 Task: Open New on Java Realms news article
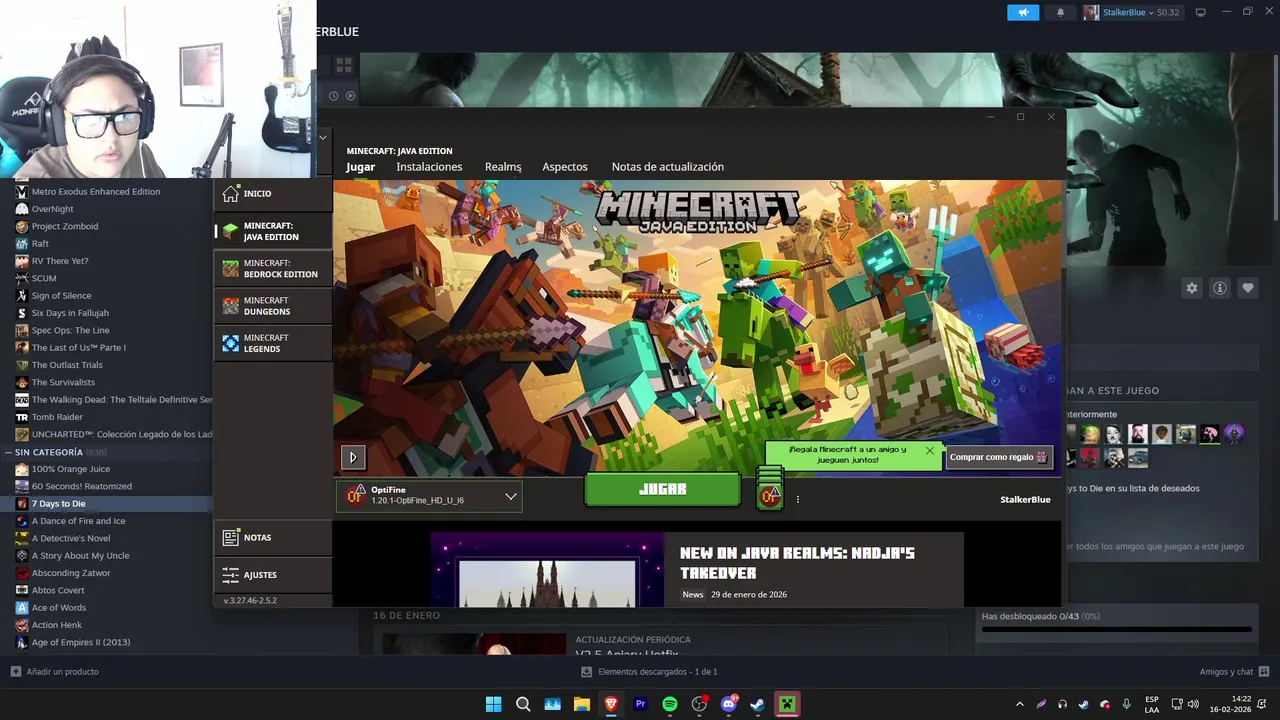[797, 563]
